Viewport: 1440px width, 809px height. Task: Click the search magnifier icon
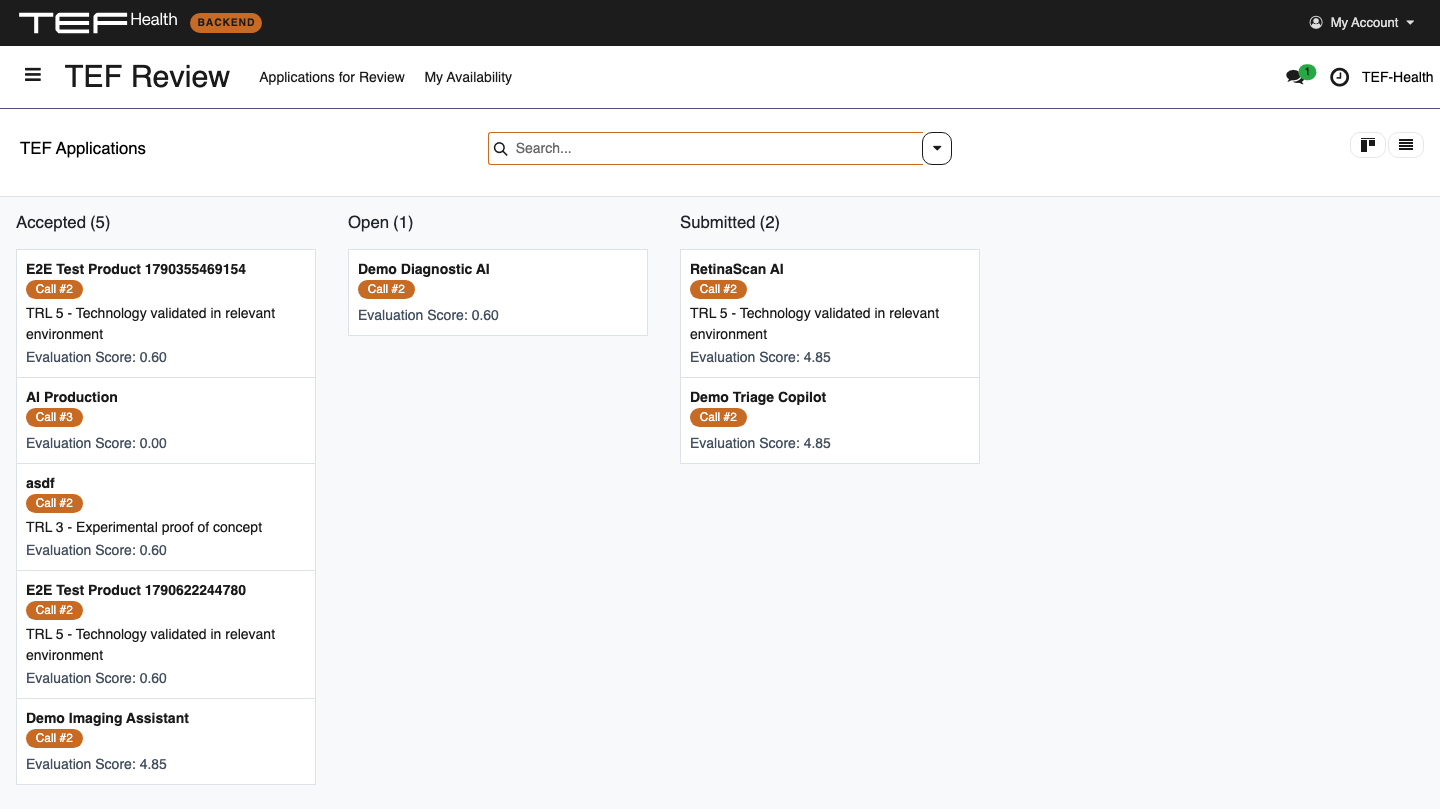pyautogui.click(x=501, y=148)
